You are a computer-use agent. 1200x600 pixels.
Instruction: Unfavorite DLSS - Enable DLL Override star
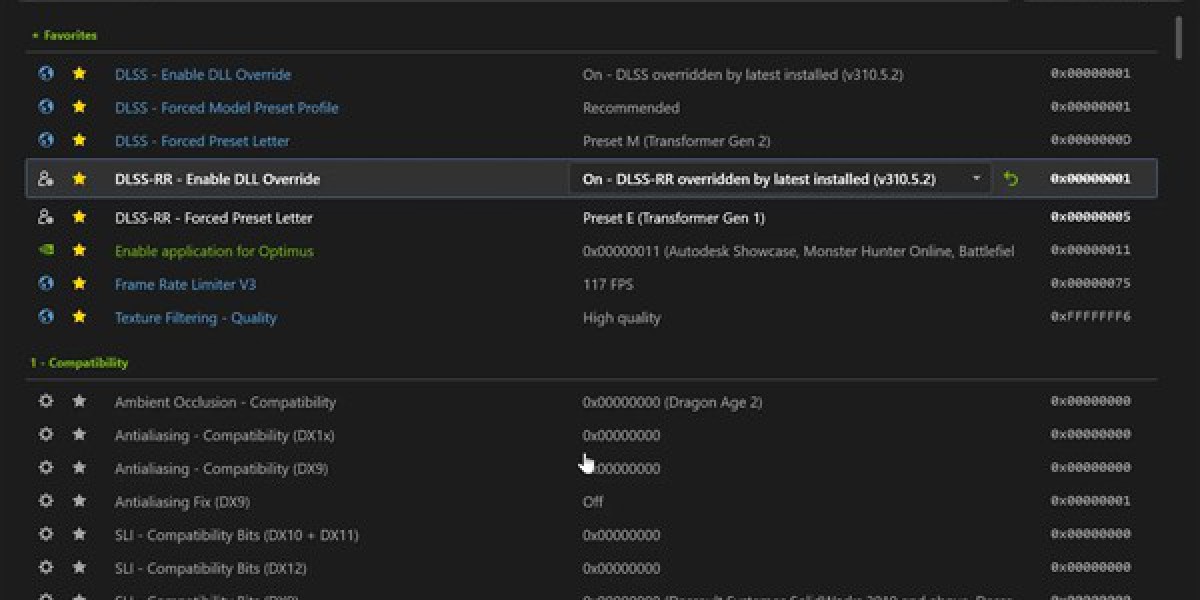point(79,74)
